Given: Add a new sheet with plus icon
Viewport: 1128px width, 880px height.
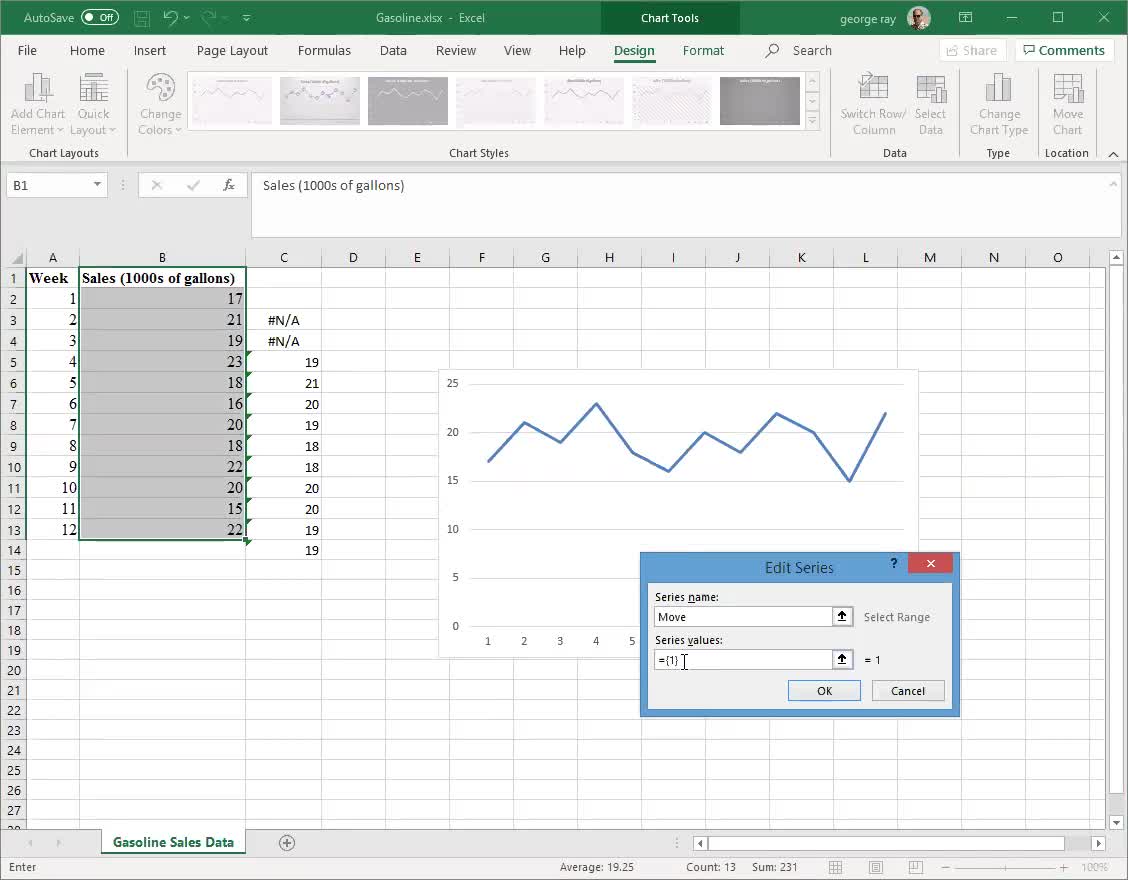Looking at the screenshot, I should (x=286, y=843).
